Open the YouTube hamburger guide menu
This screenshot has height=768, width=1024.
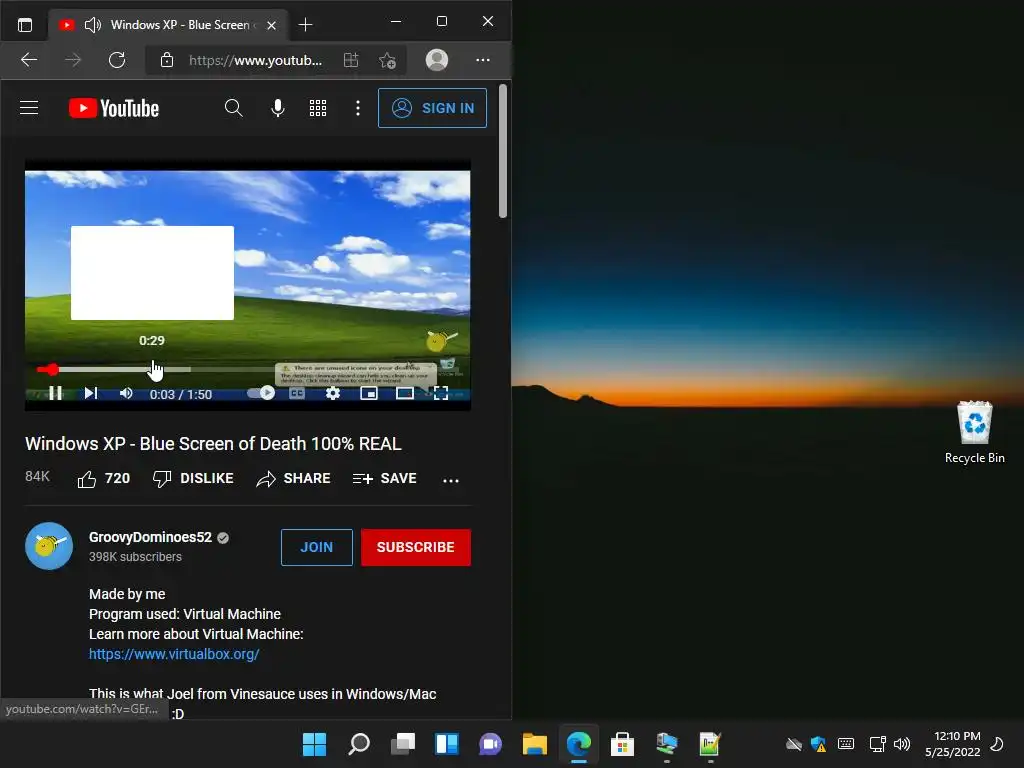pos(29,108)
